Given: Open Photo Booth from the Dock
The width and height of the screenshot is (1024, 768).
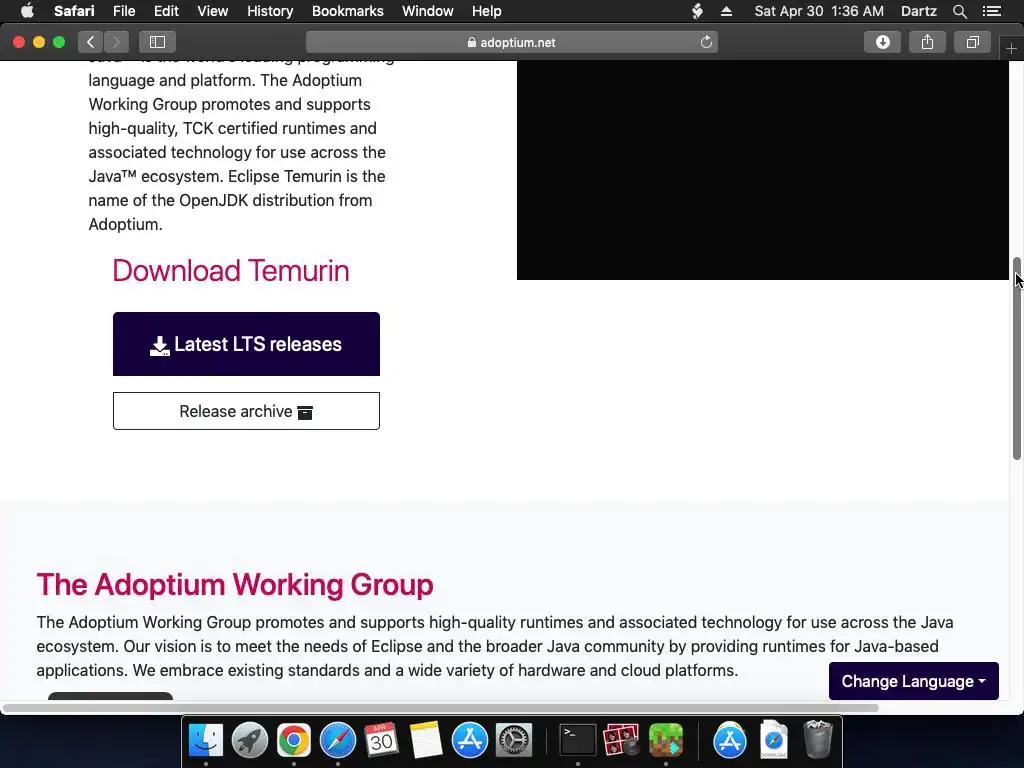Looking at the screenshot, I should [x=621, y=741].
